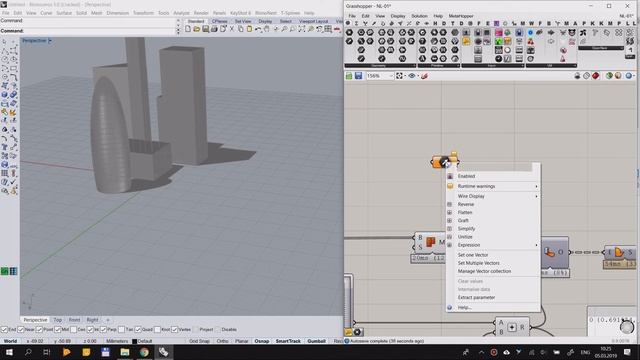Image resolution: width=640 pixels, height=360 pixels.
Task: Toggle the Mid osnap checkbox
Action: coord(58,330)
